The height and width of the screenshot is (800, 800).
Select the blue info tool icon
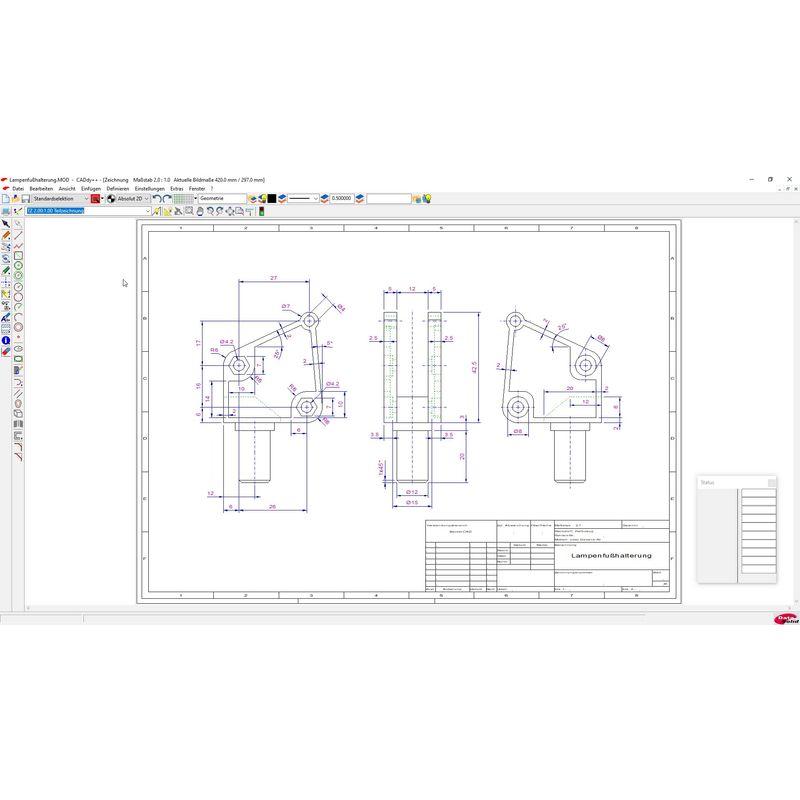[x=6, y=341]
